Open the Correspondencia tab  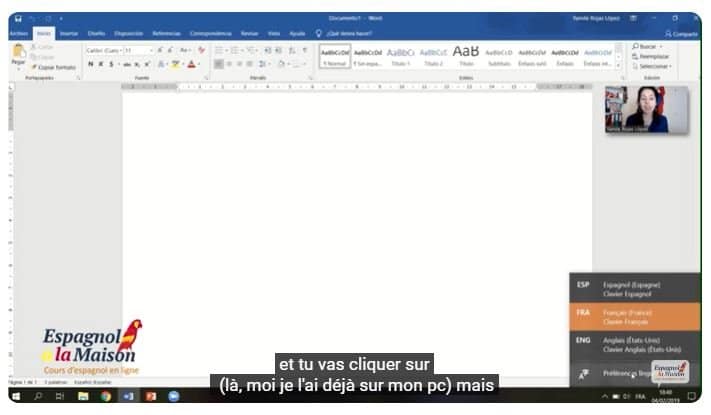210,34
